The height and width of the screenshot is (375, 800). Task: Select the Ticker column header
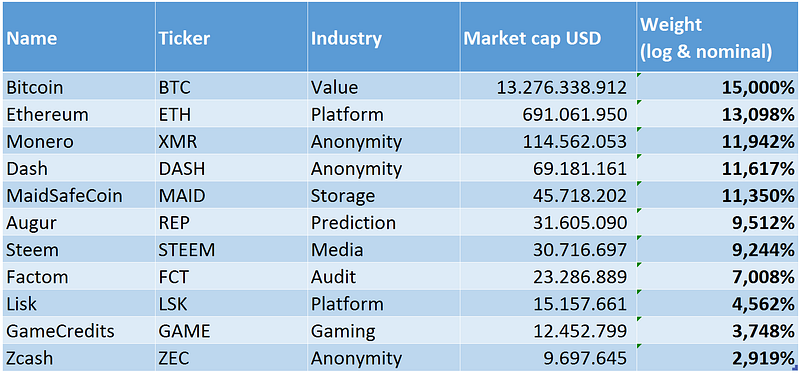point(231,37)
